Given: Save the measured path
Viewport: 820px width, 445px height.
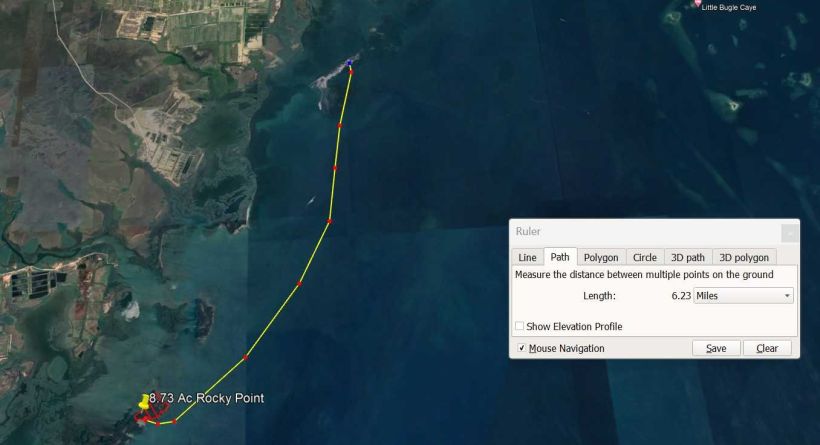Looking at the screenshot, I should 716,348.
